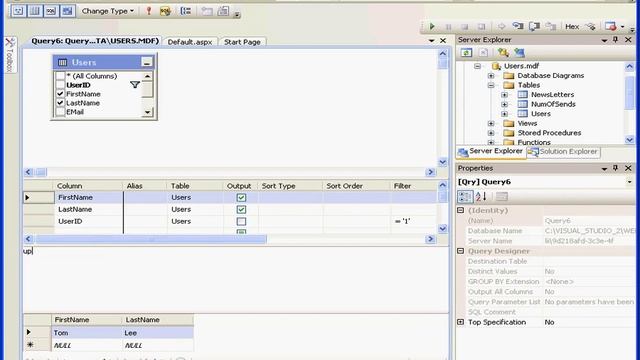640x360 pixels.
Task: Collapse the Tables folder
Action: [x=491, y=85]
